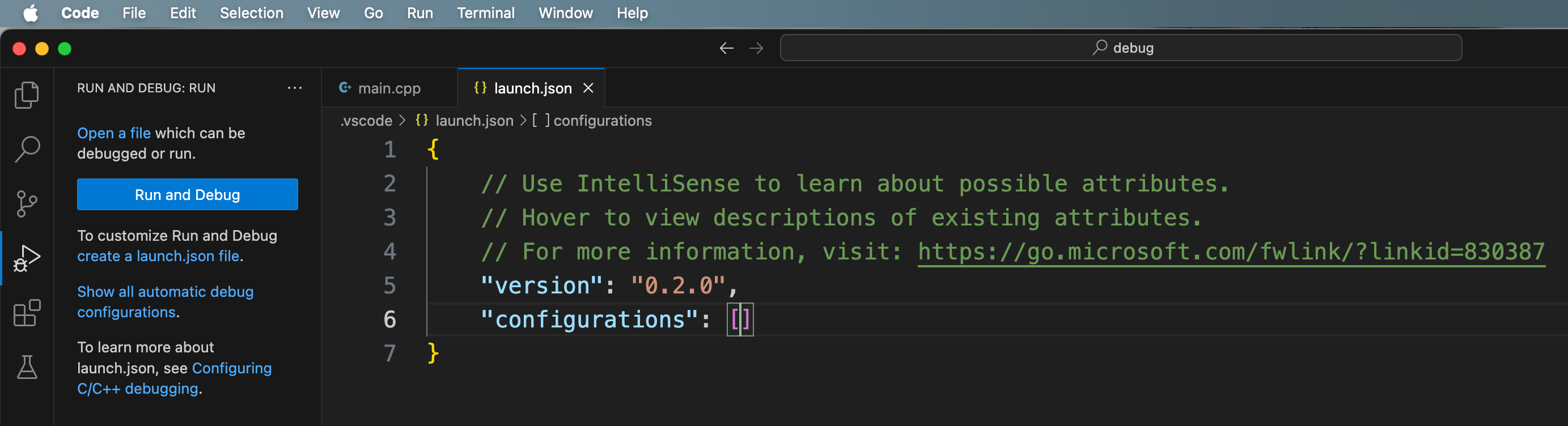Open the Search view icon

27,149
